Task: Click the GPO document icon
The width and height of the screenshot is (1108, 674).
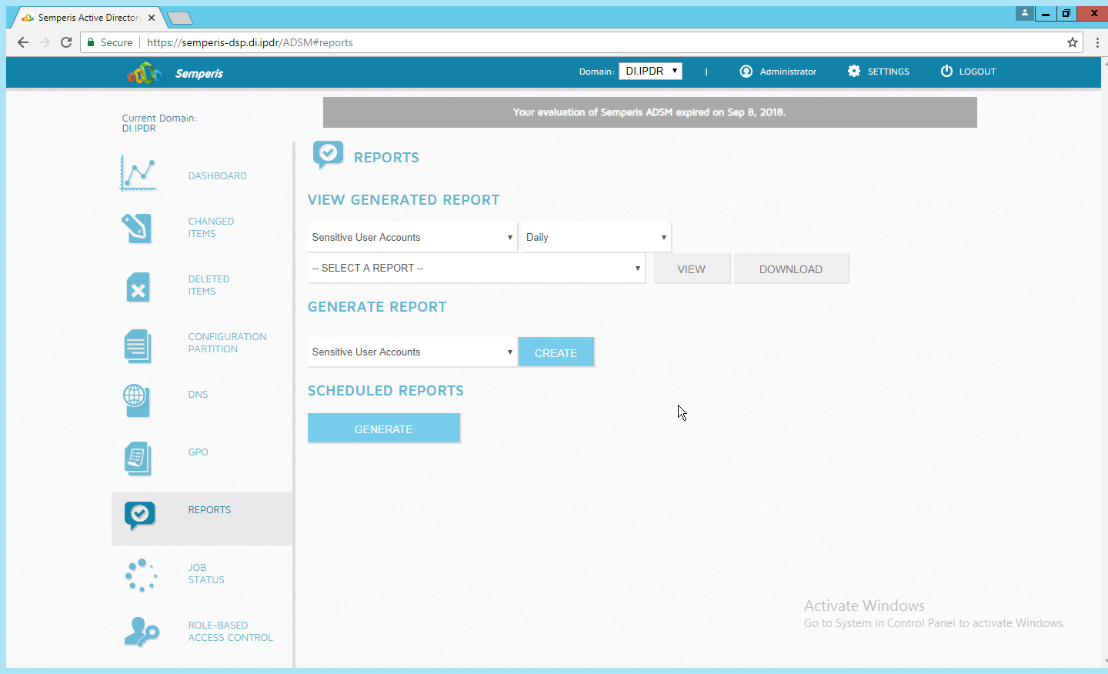Action: tap(137, 458)
